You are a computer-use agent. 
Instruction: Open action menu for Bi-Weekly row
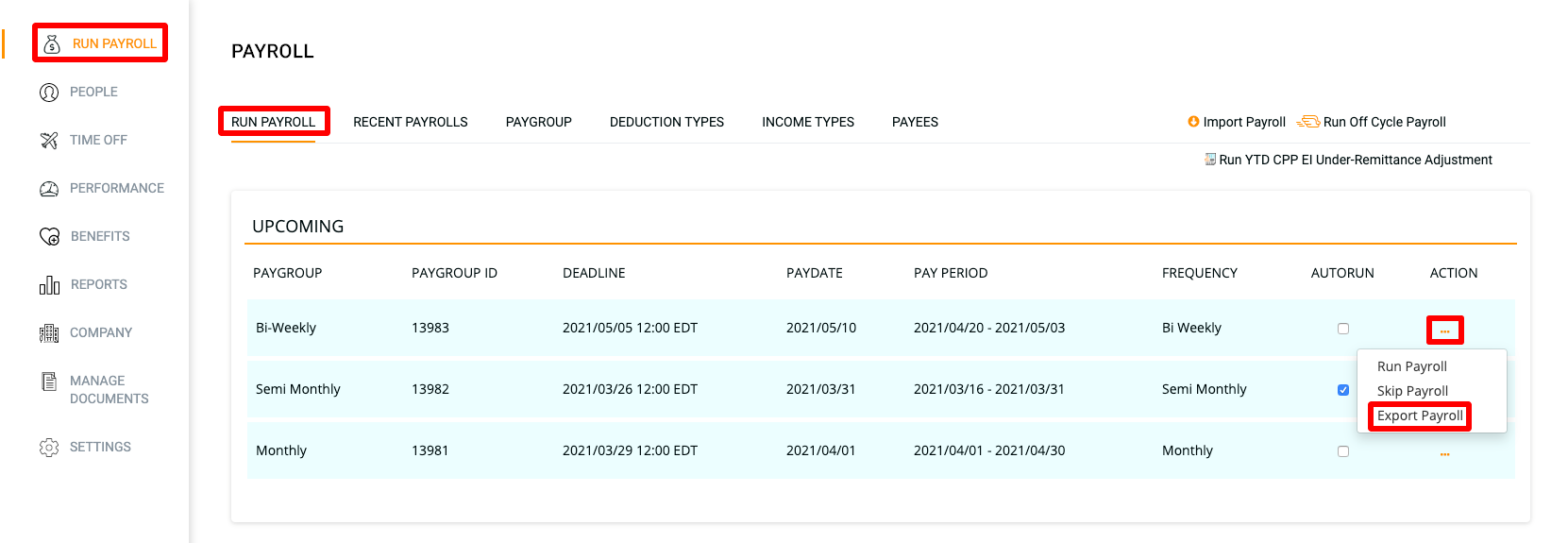[x=1444, y=331]
